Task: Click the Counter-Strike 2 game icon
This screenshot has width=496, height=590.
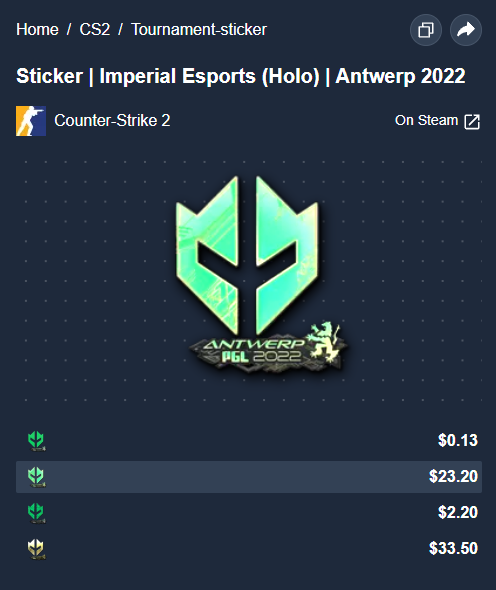Action: click(31, 121)
